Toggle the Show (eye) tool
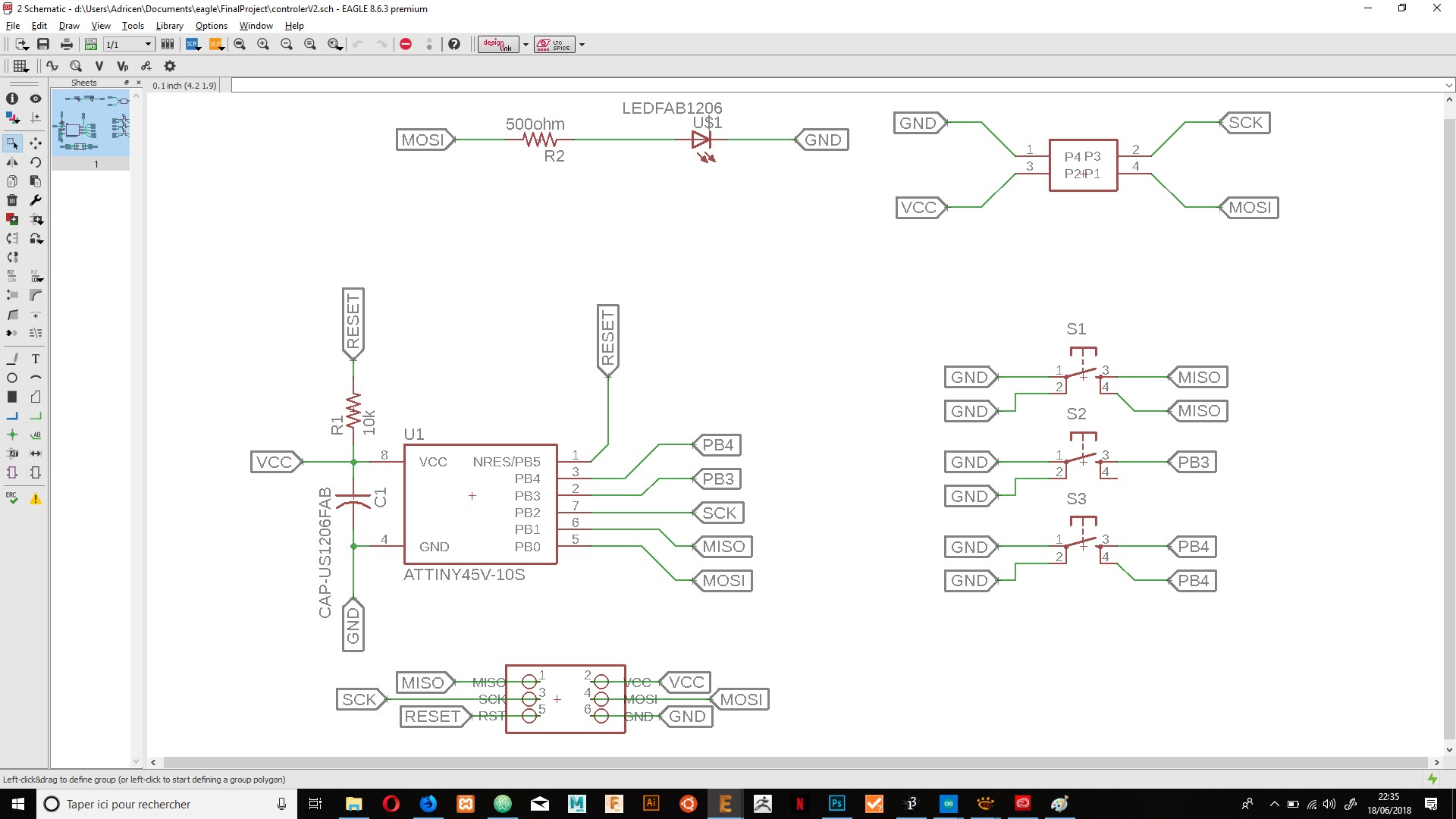The height and width of the screenshot is (819, 1456). [35, 99]
